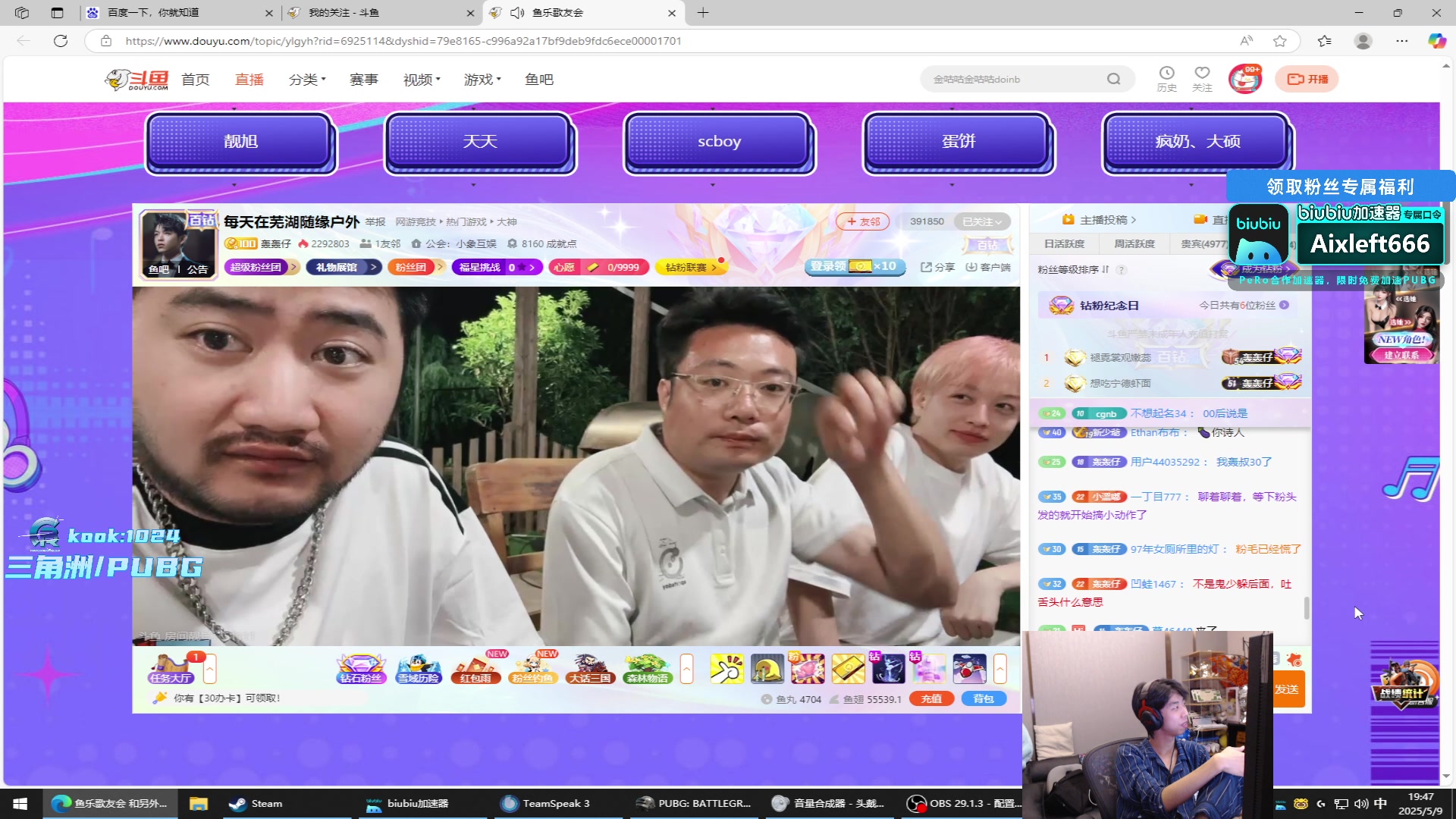Open the 大话三国 game icon
This screenshot has width=1456, height=819.
[590, 669]
